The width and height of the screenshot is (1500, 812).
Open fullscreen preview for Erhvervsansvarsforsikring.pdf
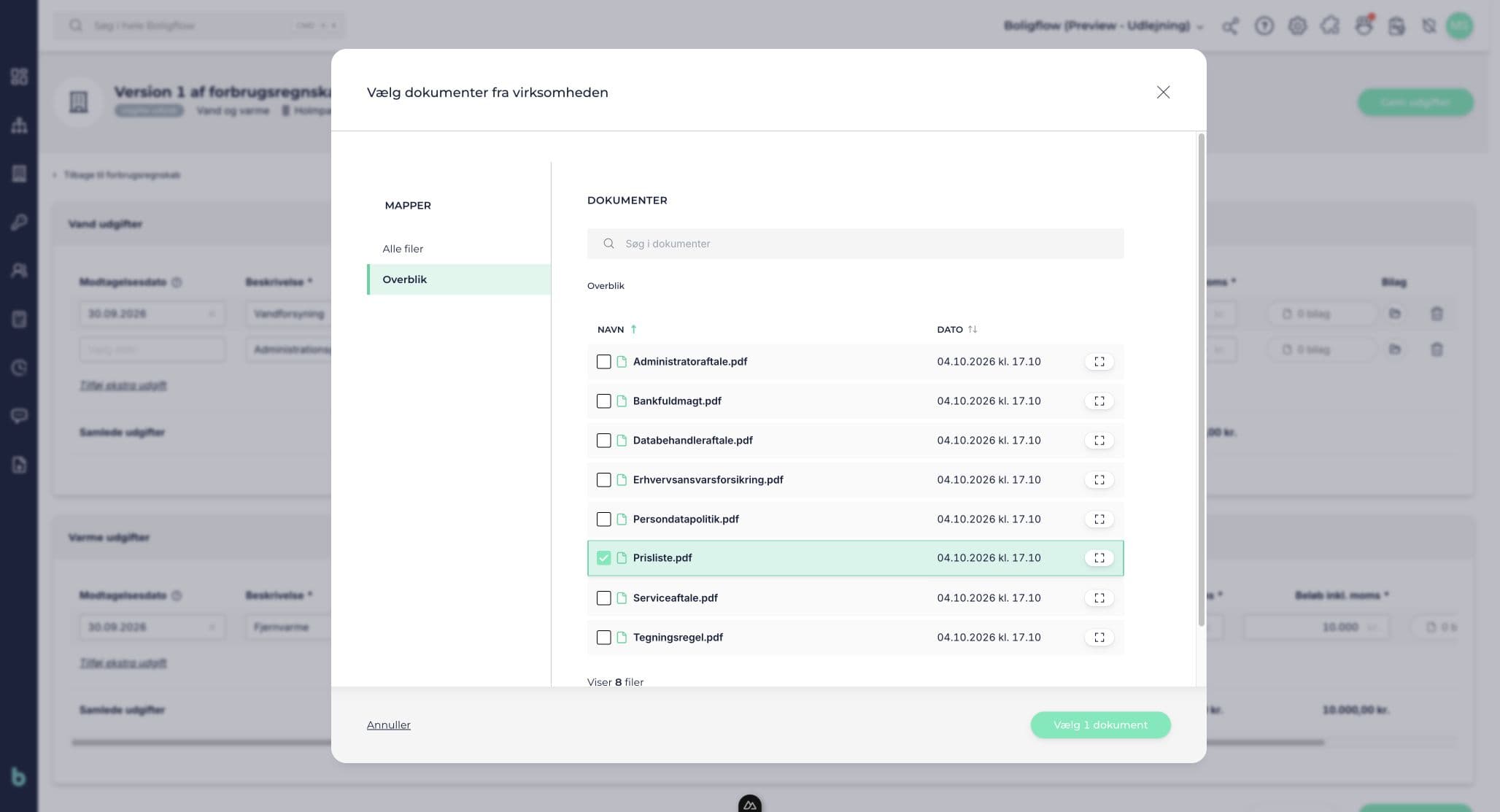click(x=1099, y=480)
